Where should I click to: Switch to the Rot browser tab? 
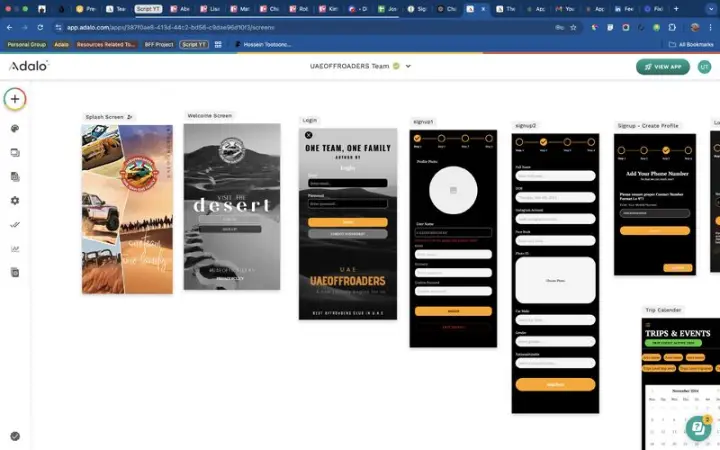coord(299,9)
